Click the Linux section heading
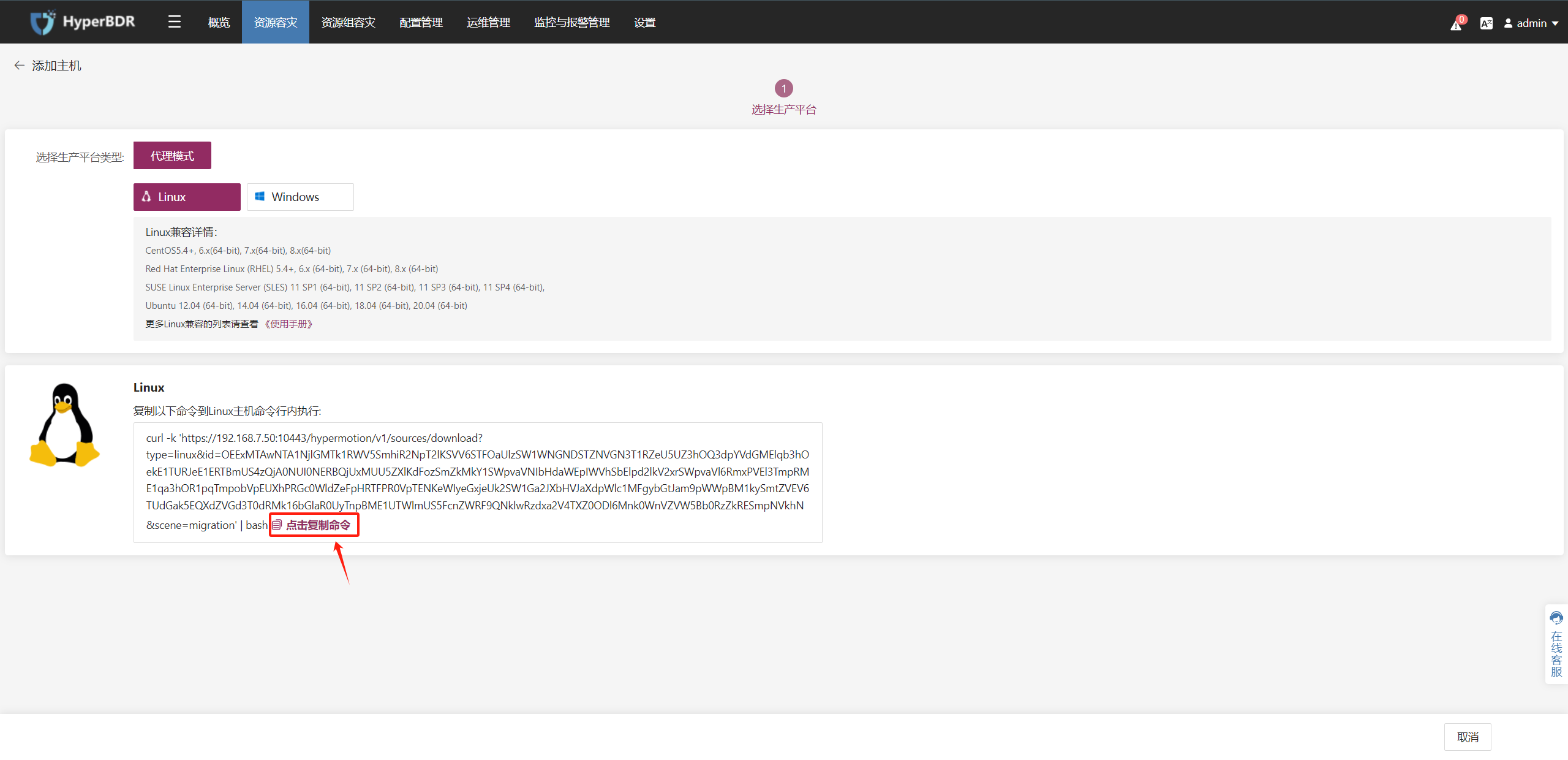 tap(149, 387)
